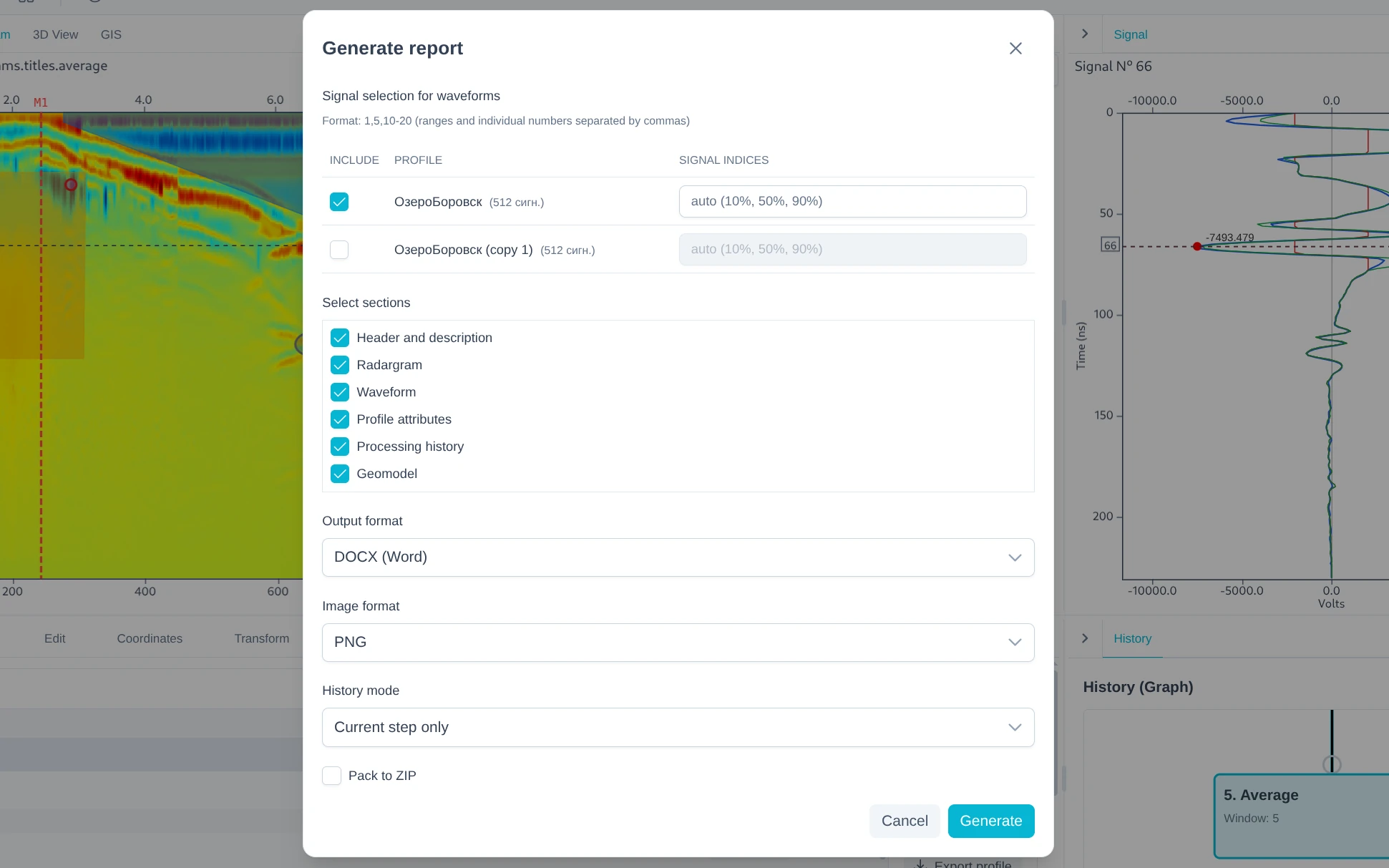1389x868 pixels.
Task: Disable the Radargram section
Action: [340, 364]
